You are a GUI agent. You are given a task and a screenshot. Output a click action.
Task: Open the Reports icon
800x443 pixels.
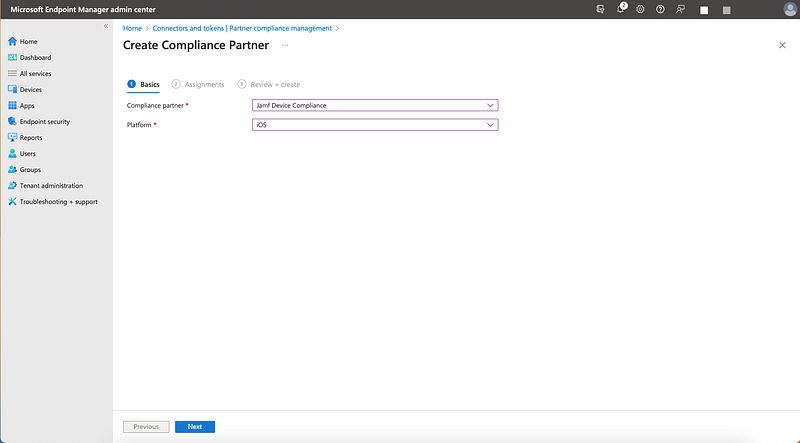[x=12, y=137]
